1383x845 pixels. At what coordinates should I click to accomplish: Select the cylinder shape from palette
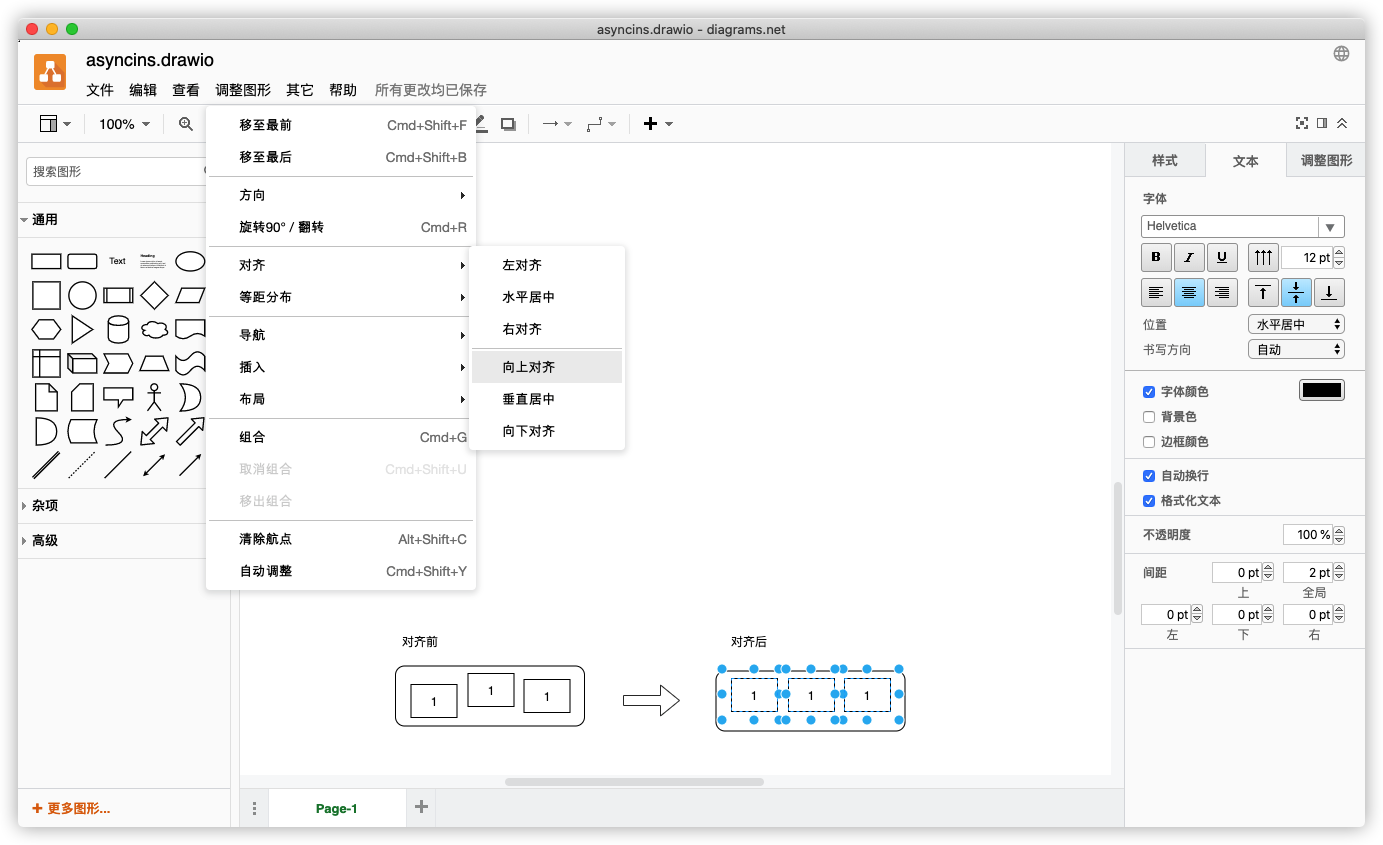tap(118, 330)
